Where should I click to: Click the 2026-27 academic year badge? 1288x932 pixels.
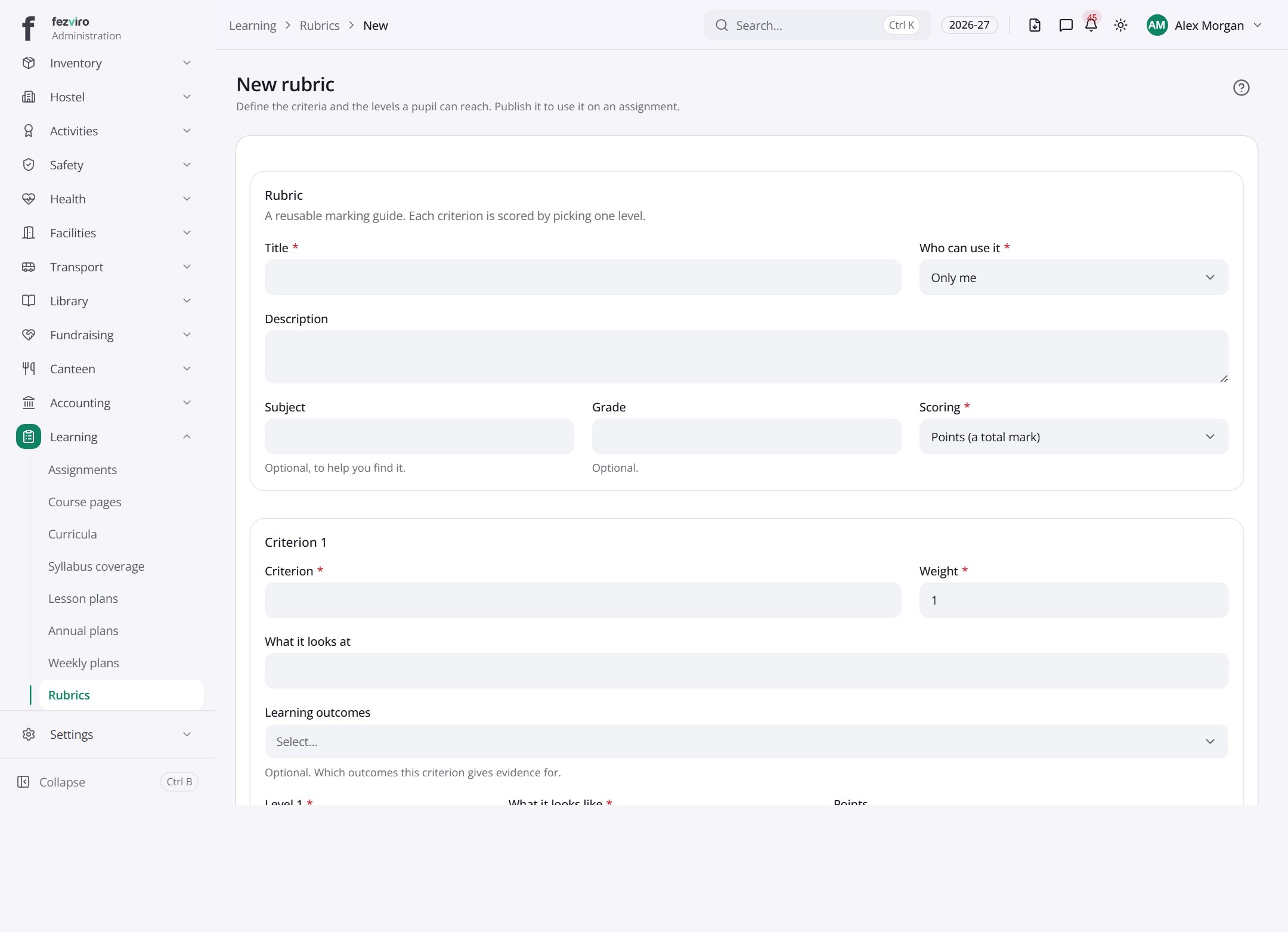point(969,25)
